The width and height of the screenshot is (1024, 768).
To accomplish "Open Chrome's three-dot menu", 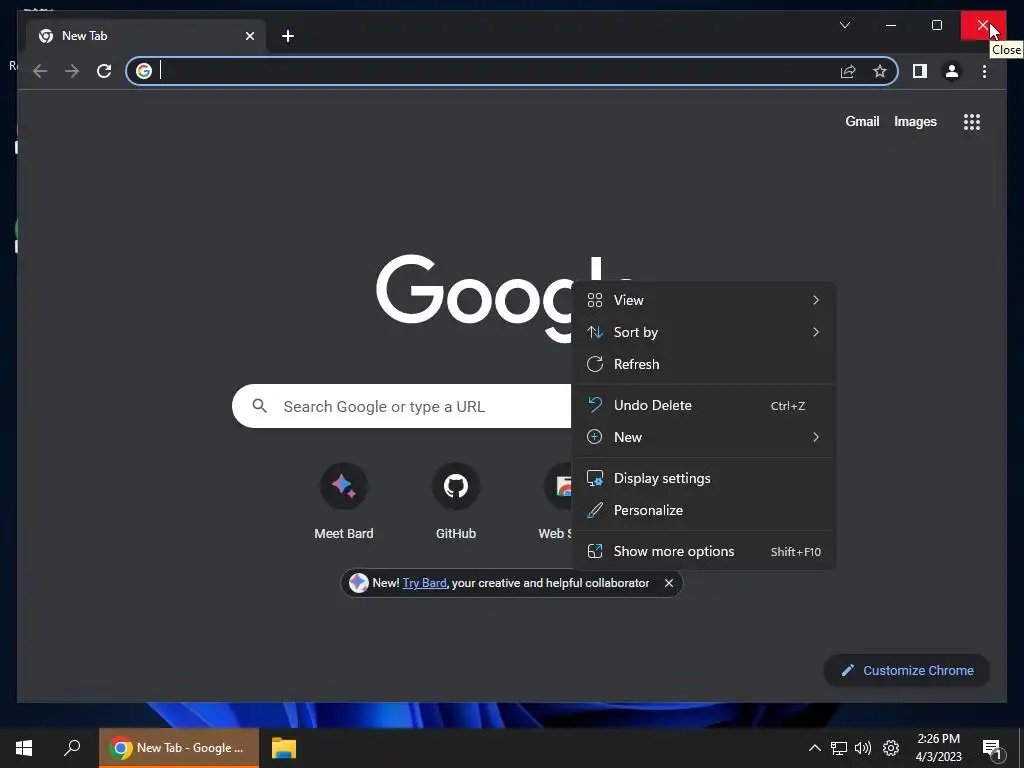I will 984,71.
